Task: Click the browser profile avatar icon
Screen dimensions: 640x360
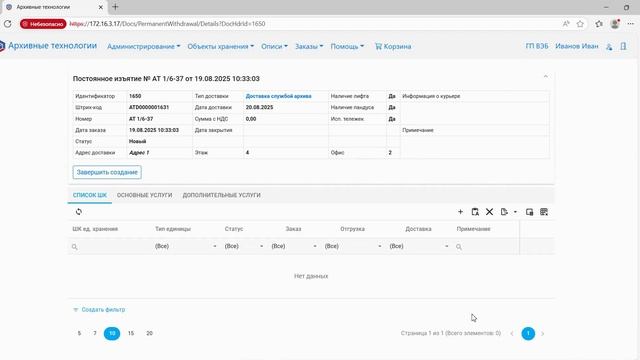Action: coord(615,24)
